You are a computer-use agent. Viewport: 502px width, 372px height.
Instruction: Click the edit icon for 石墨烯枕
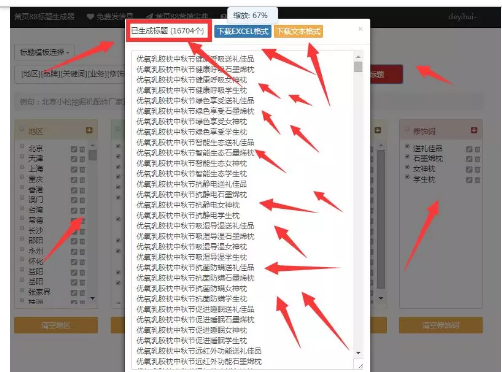coord(469,159)
